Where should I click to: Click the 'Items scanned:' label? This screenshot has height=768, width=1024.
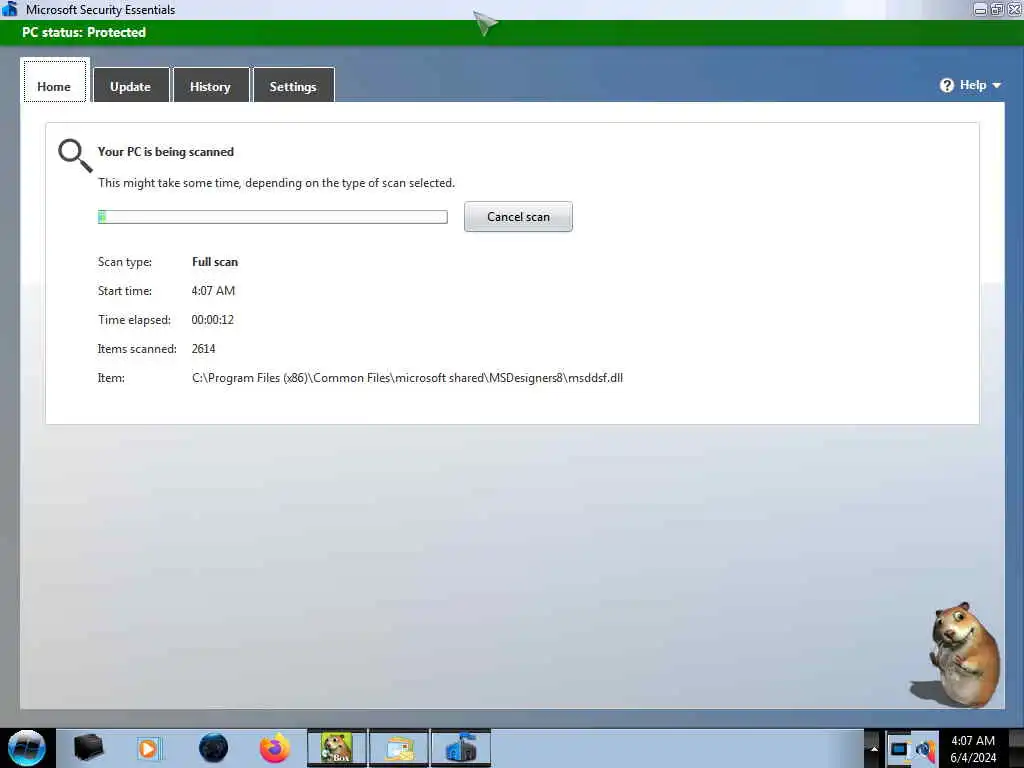137,349
